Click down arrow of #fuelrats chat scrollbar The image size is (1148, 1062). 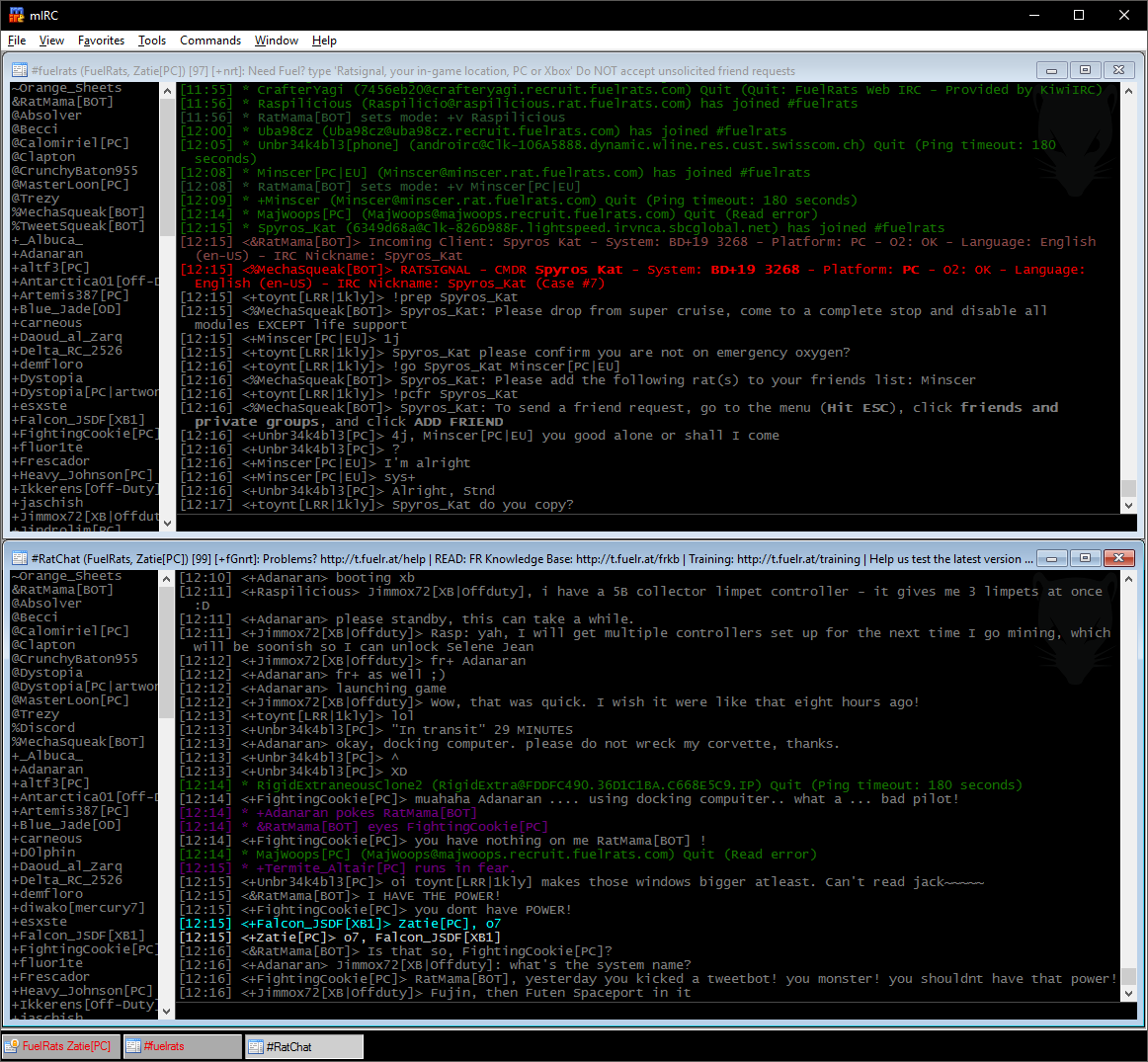1128,505
